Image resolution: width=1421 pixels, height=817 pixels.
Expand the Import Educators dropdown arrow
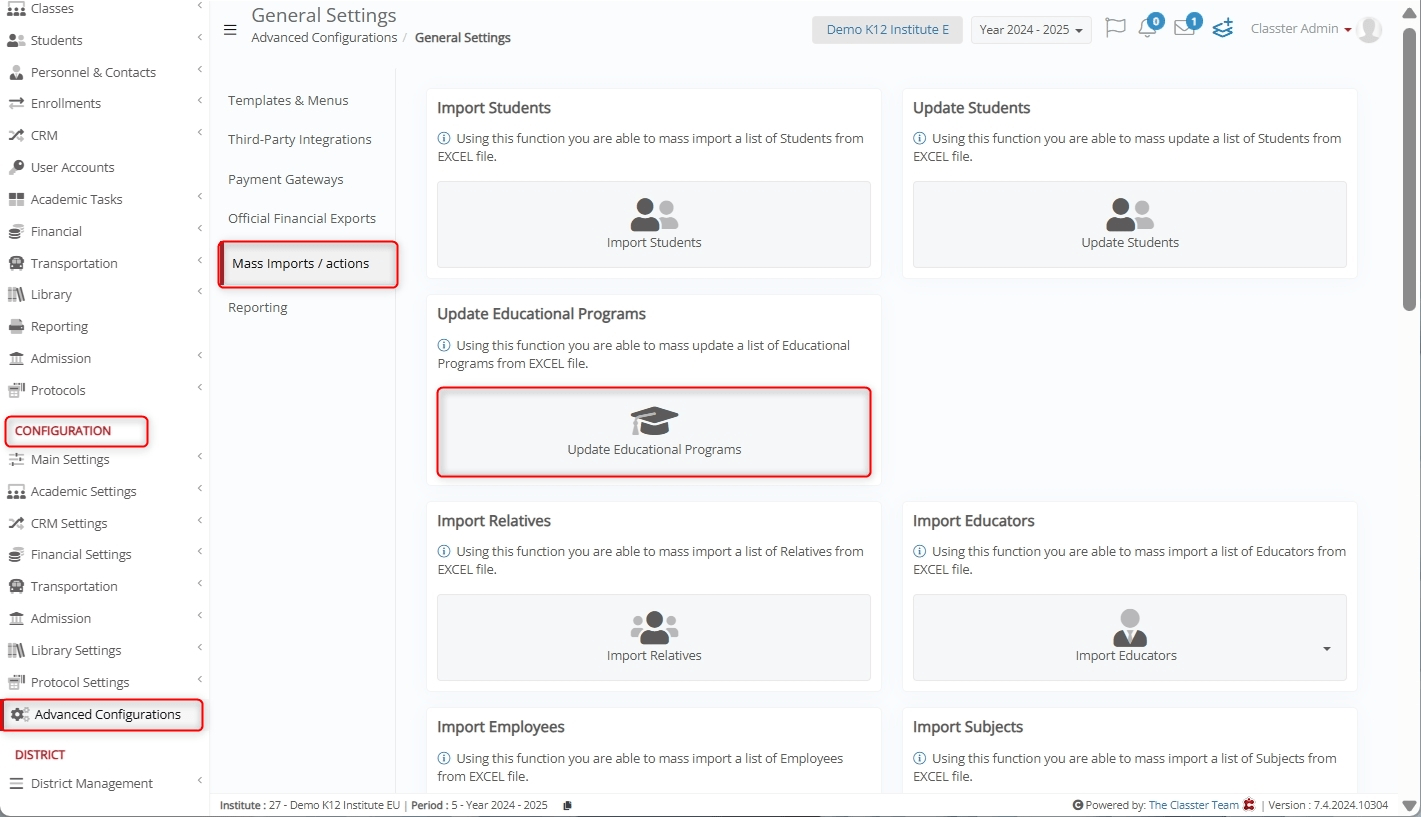[1327, 649]
